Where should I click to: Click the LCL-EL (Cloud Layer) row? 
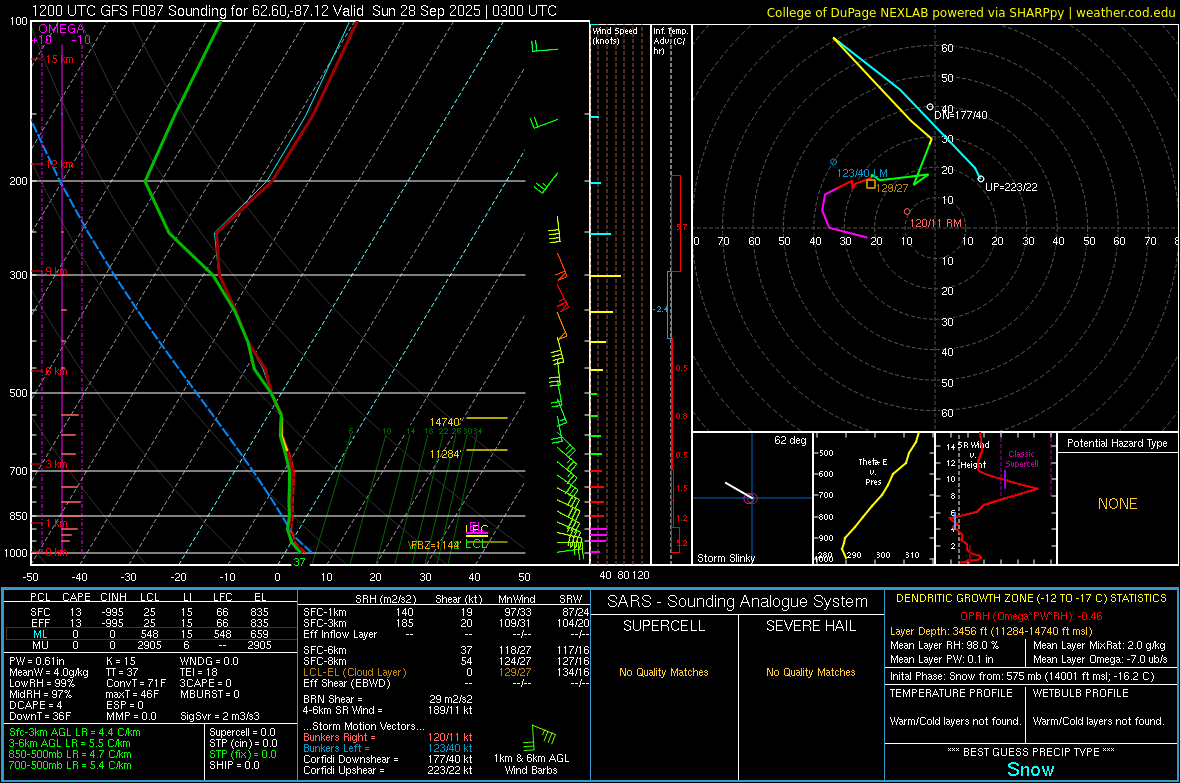point(446,672)
